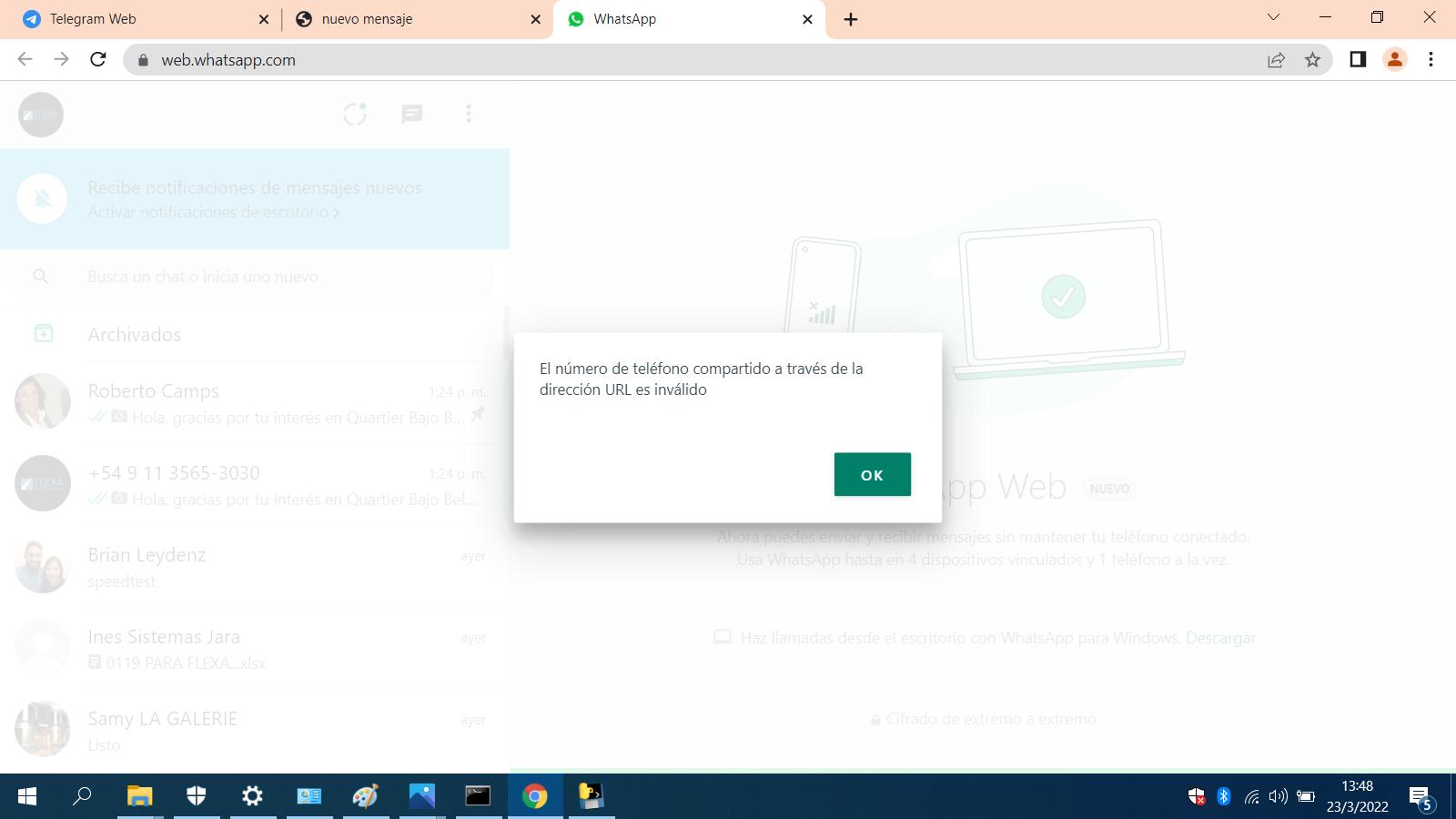Click the site lock icon
The image size is (1456, 819).
click(x=142, y=60)
